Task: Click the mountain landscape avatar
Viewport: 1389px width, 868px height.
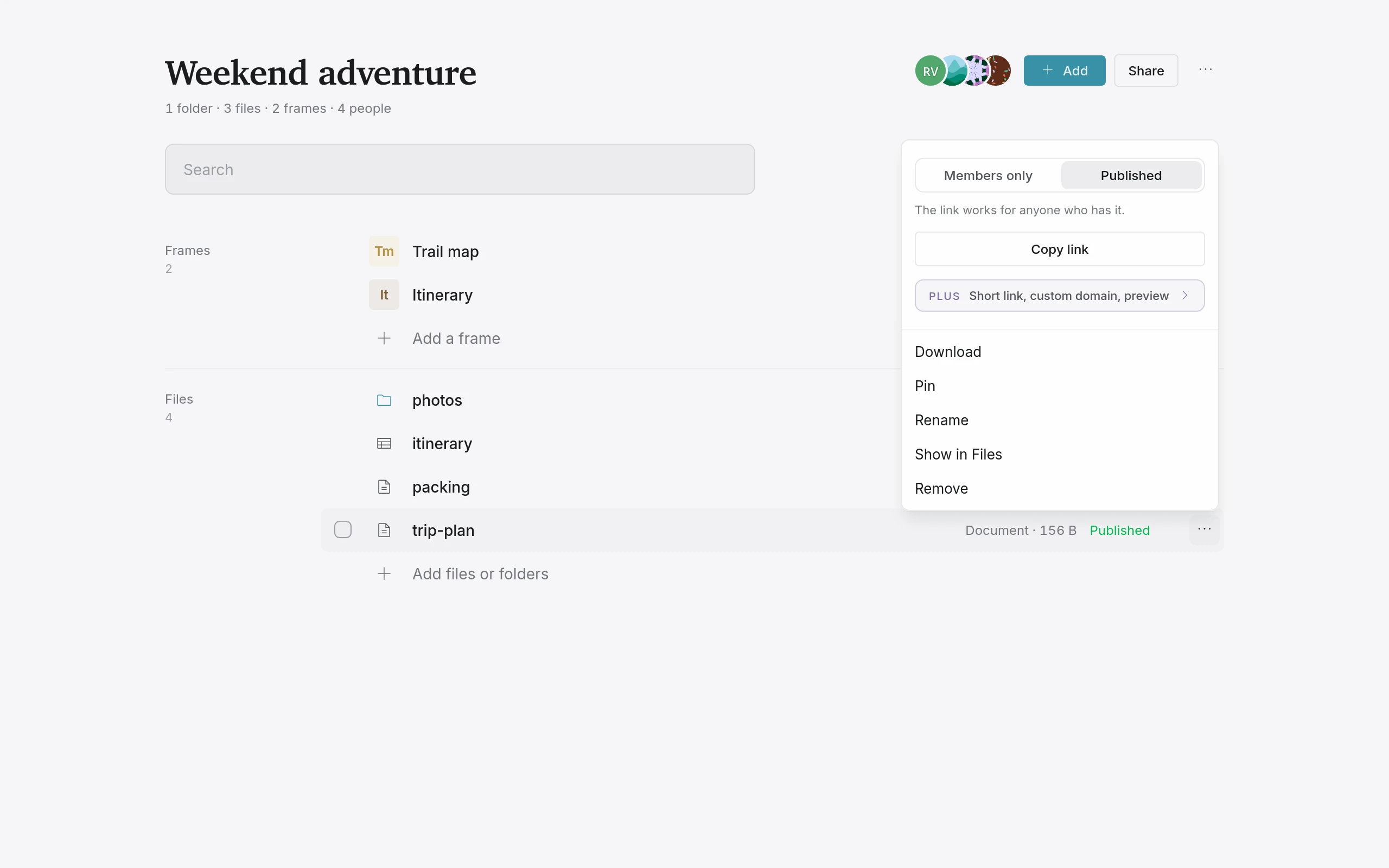Action: click(954, 71)
